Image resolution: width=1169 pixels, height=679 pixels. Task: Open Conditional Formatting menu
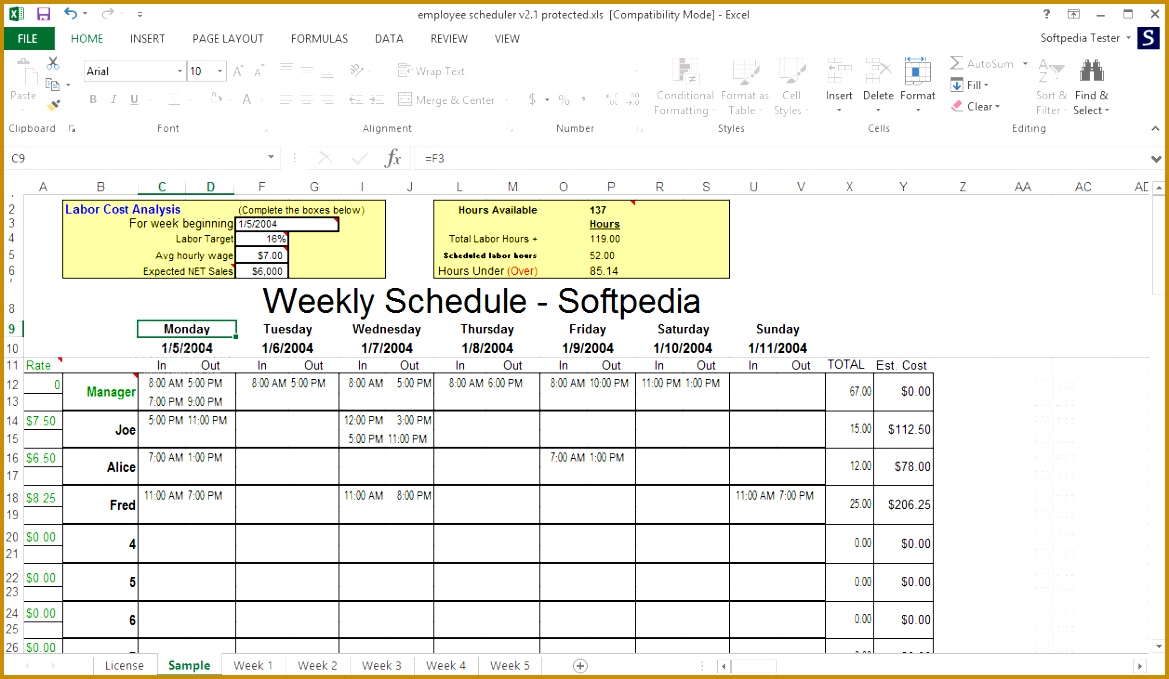[x=684, y=87]
